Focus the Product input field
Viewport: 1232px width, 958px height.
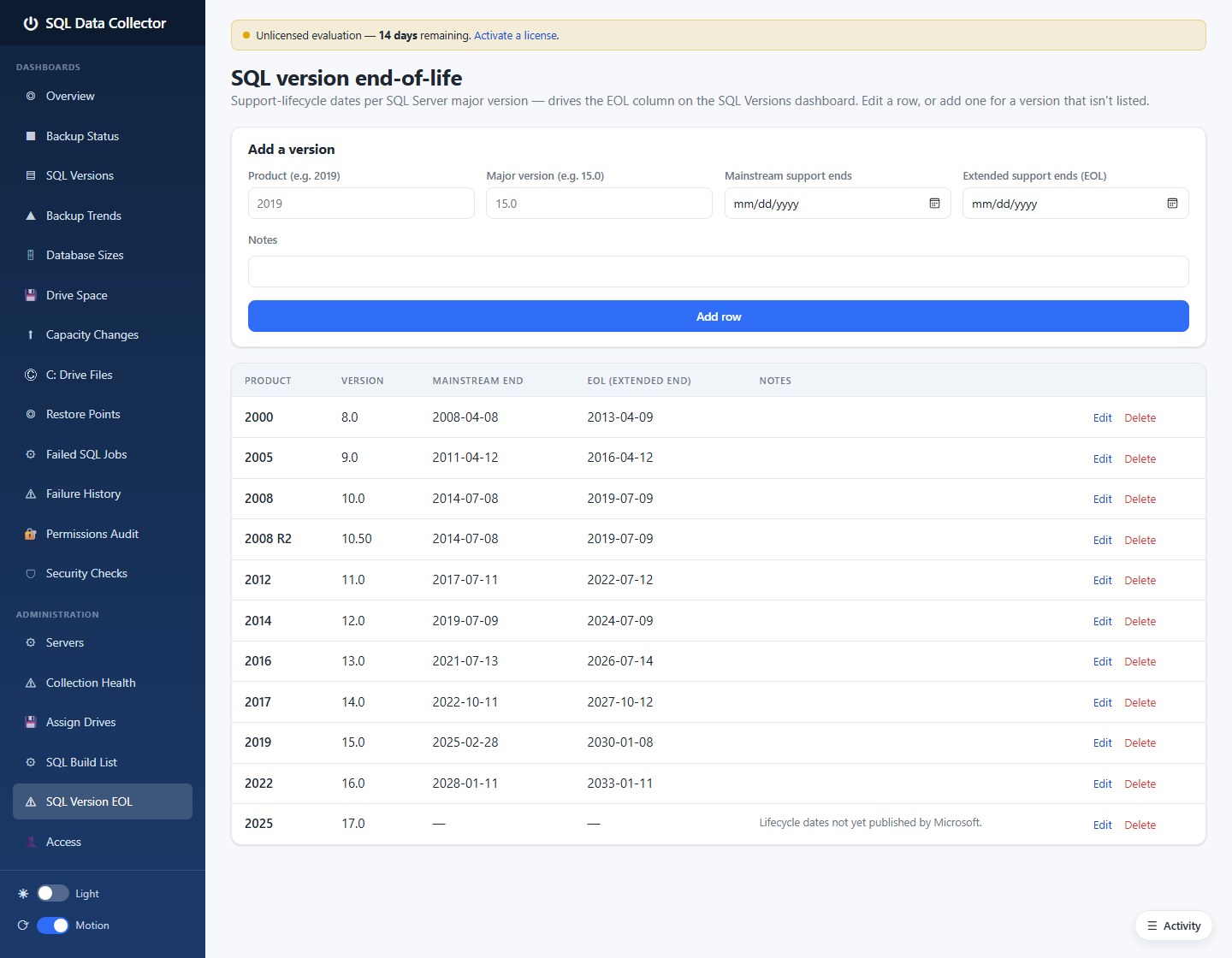pyautogui.click(x=361, y=204)
